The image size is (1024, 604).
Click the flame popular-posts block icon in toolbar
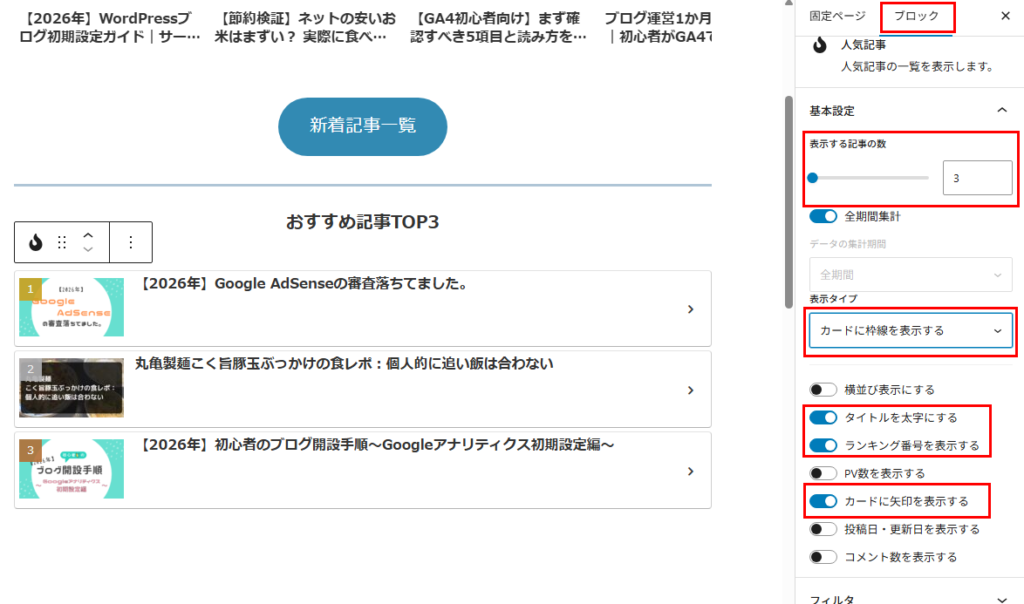36,242
